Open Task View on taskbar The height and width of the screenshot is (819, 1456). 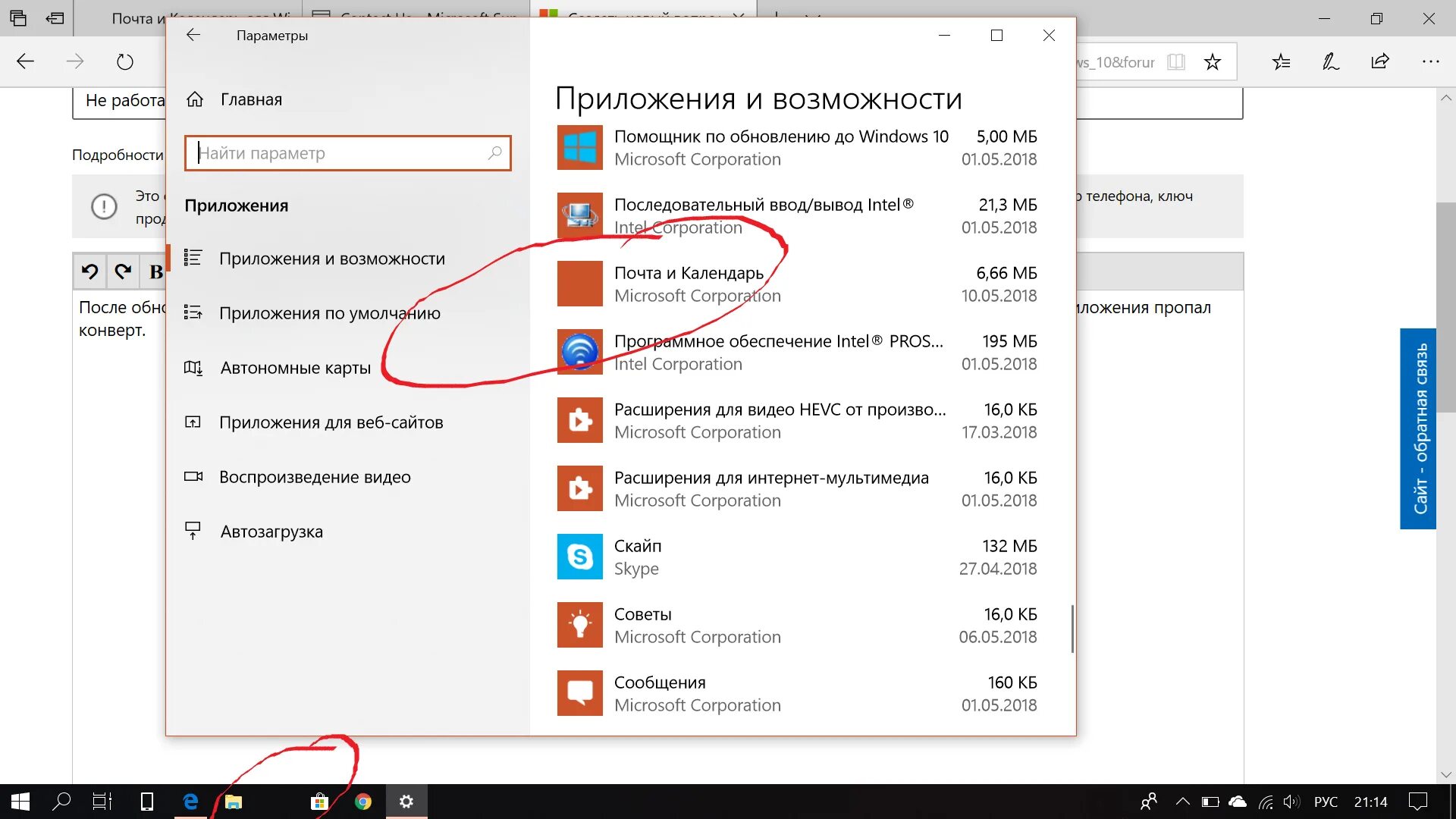pyautogui.click(x=102, y=802)
